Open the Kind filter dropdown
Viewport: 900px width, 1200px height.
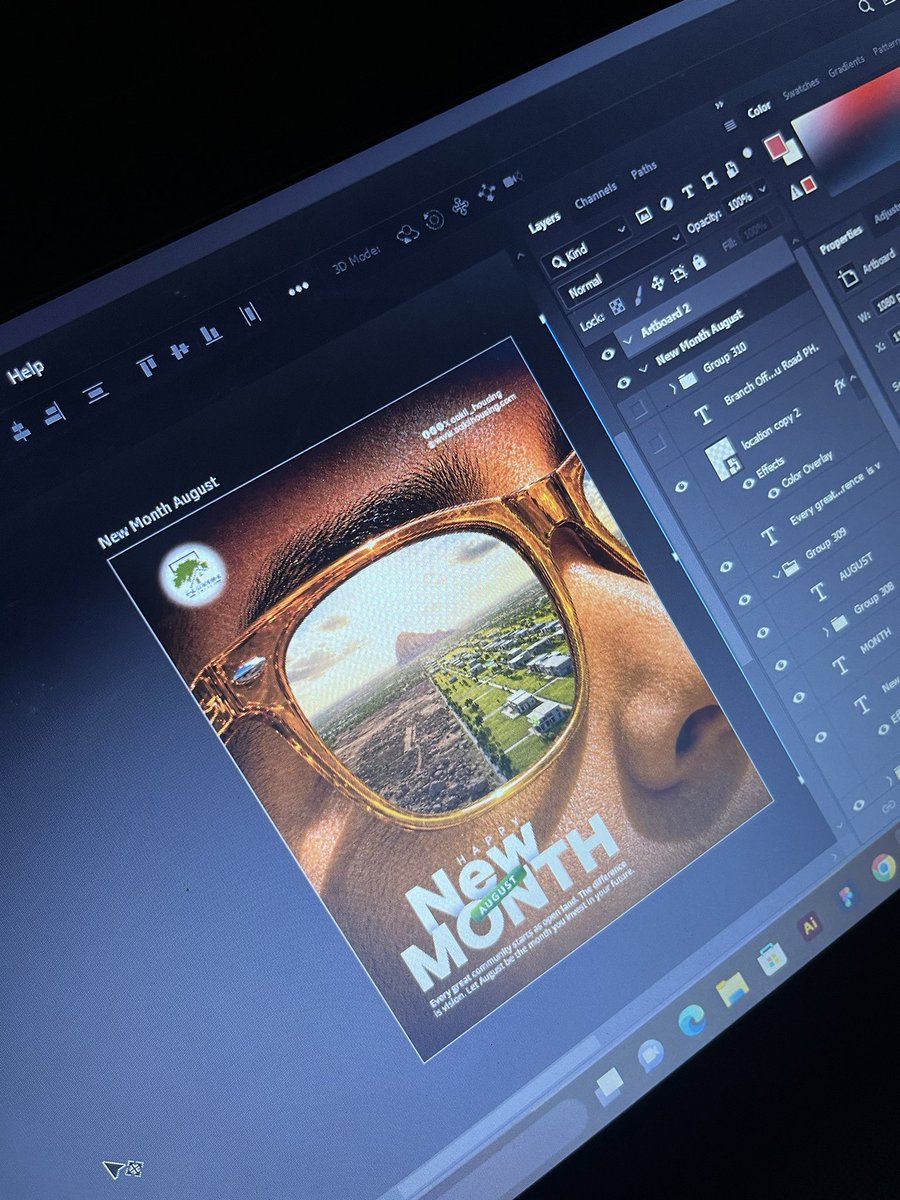click(586, 246)
